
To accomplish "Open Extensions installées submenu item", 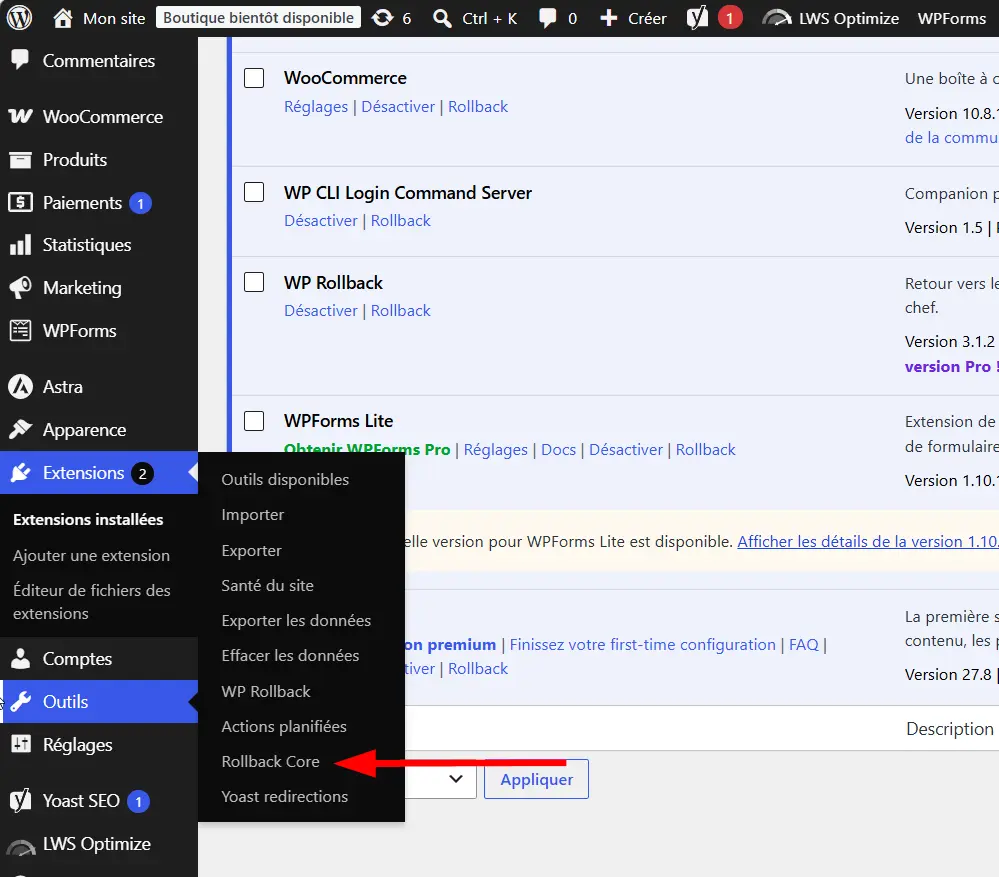I will pos(88,519).
